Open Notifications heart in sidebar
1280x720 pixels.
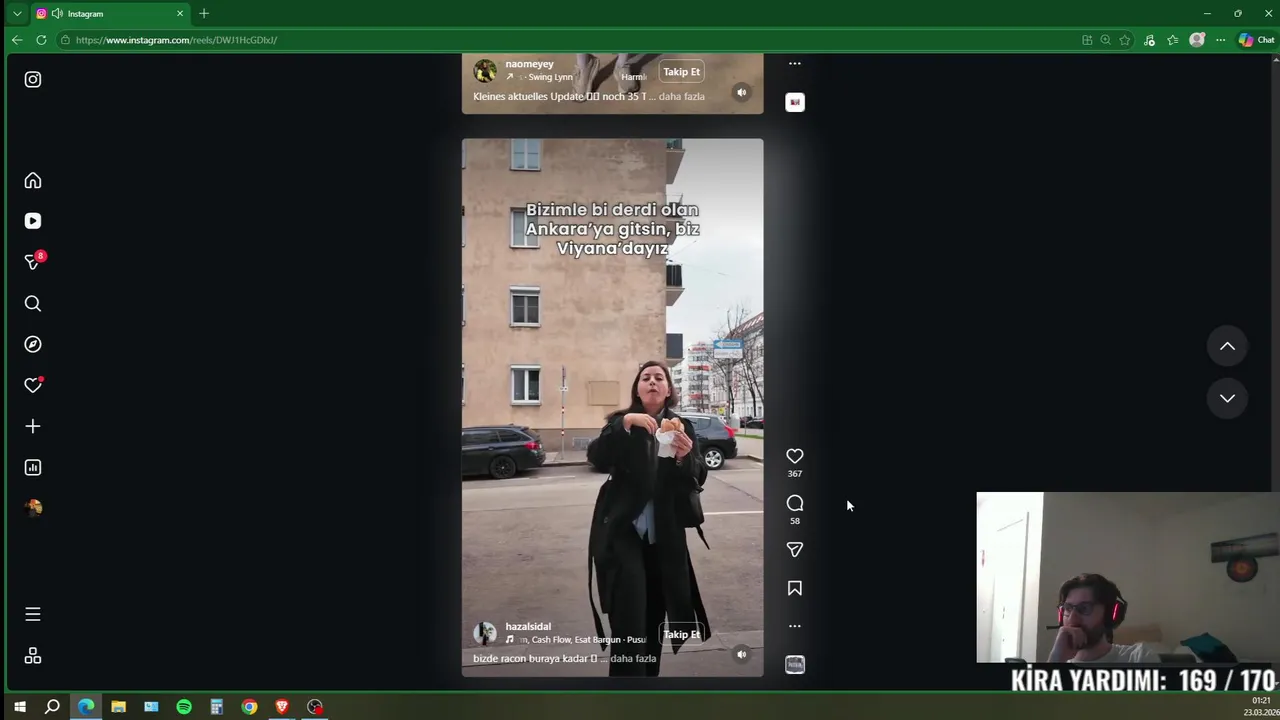(33, 385)
